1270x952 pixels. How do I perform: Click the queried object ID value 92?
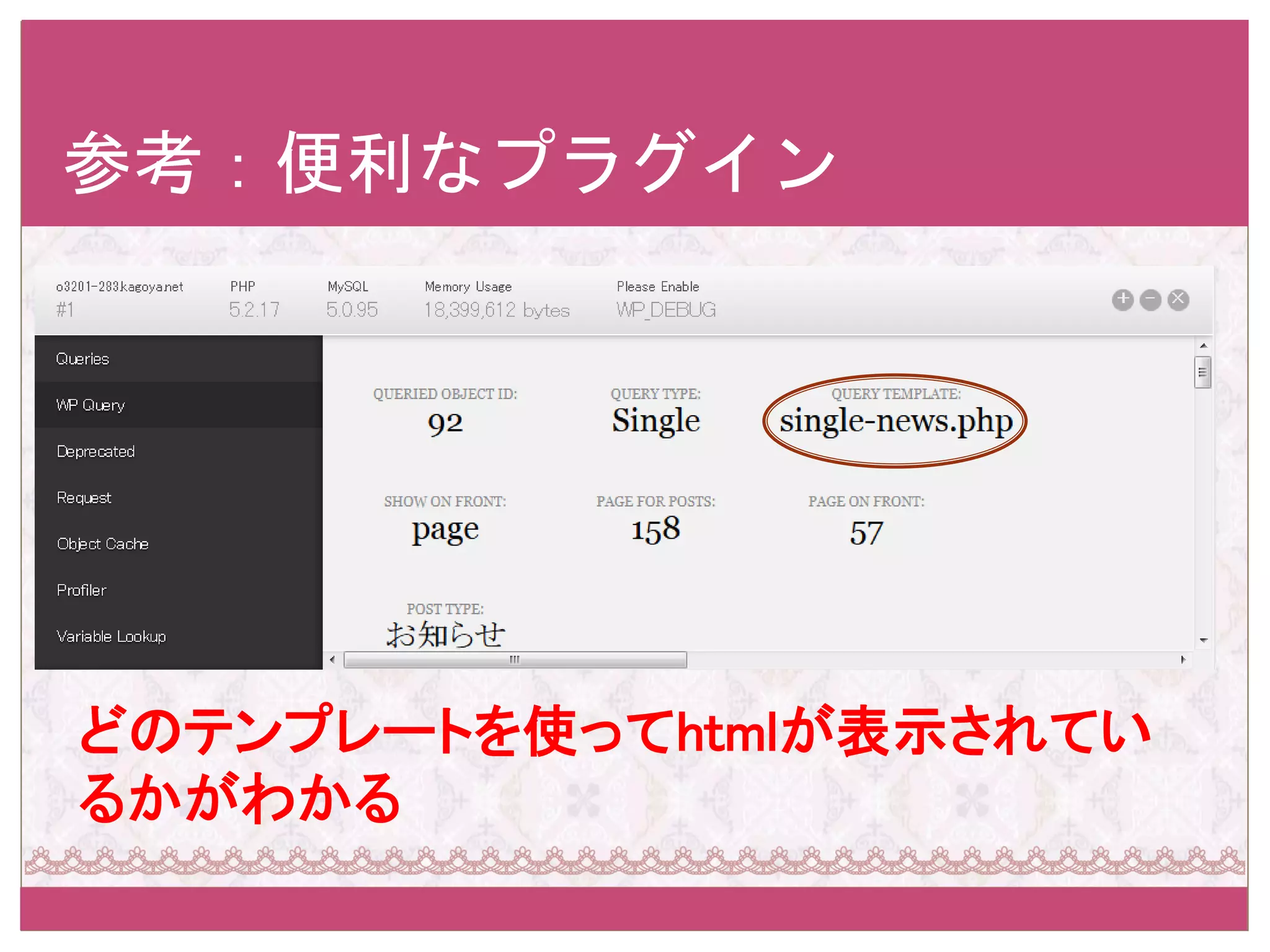coord(445,423)
